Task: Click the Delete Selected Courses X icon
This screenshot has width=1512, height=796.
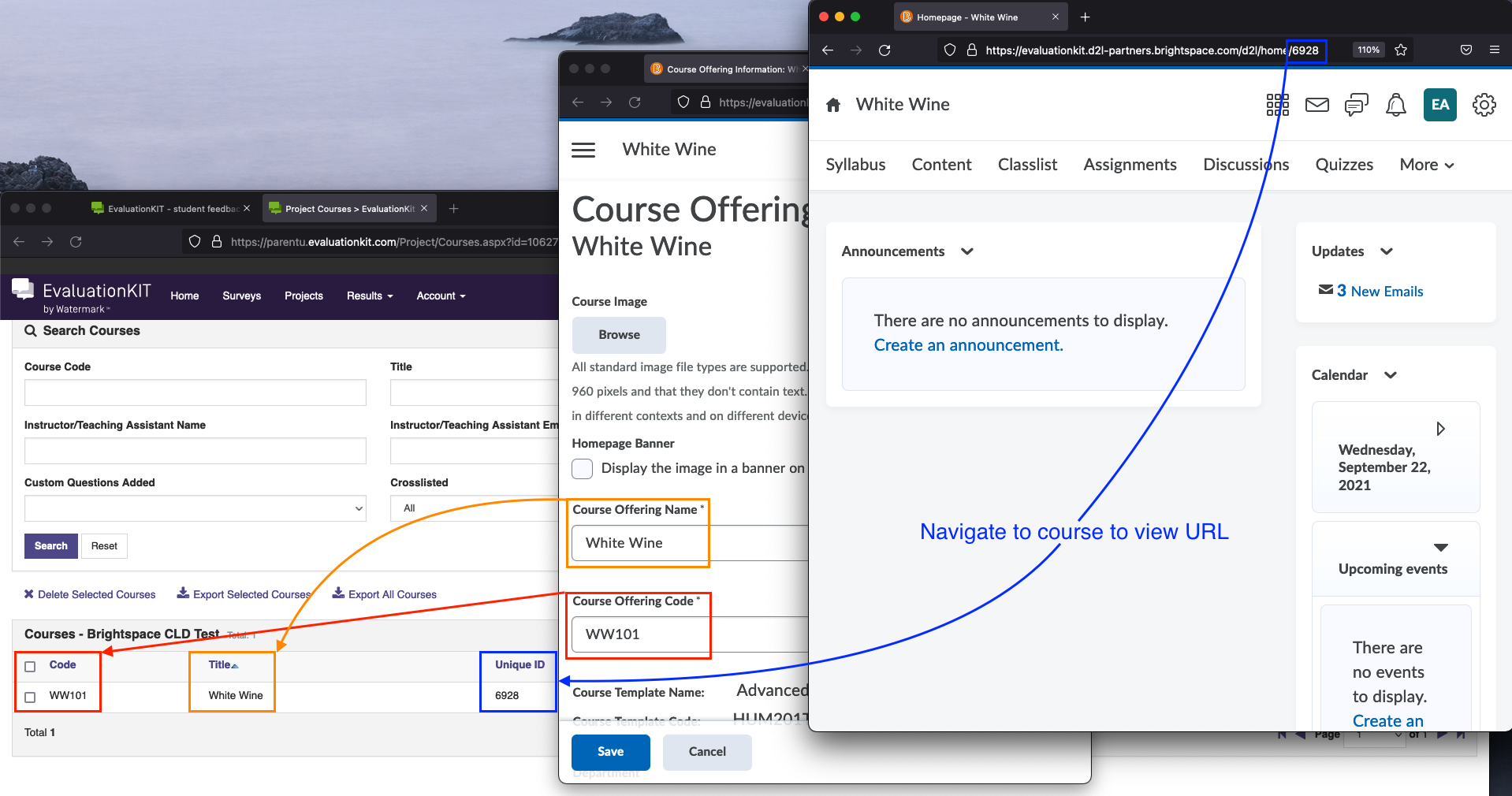Action: 29,593
